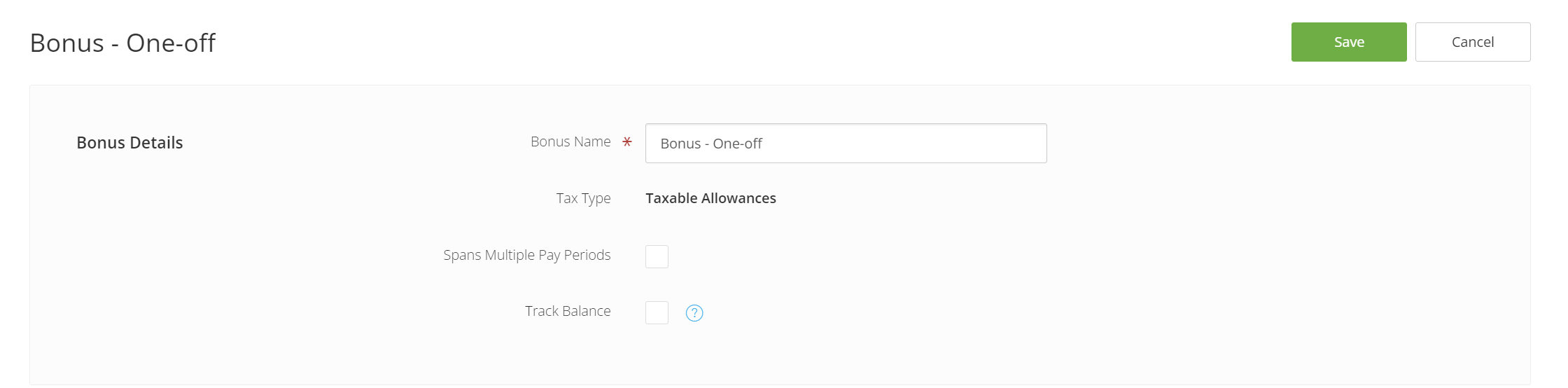Click the Spans Multiple Pay Periods label
This screenshot has height=388, width=1568.
coord(526,255)
